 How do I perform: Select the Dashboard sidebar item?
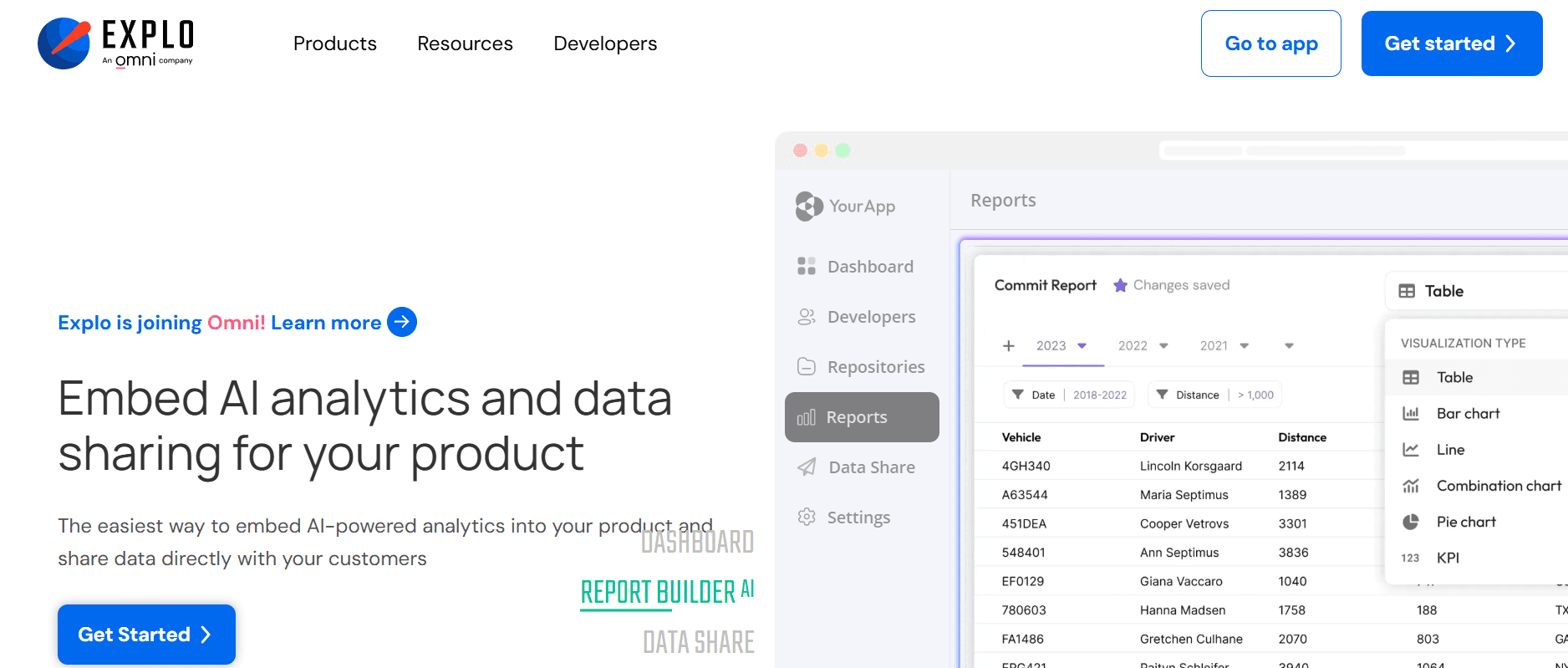point(862,266)
